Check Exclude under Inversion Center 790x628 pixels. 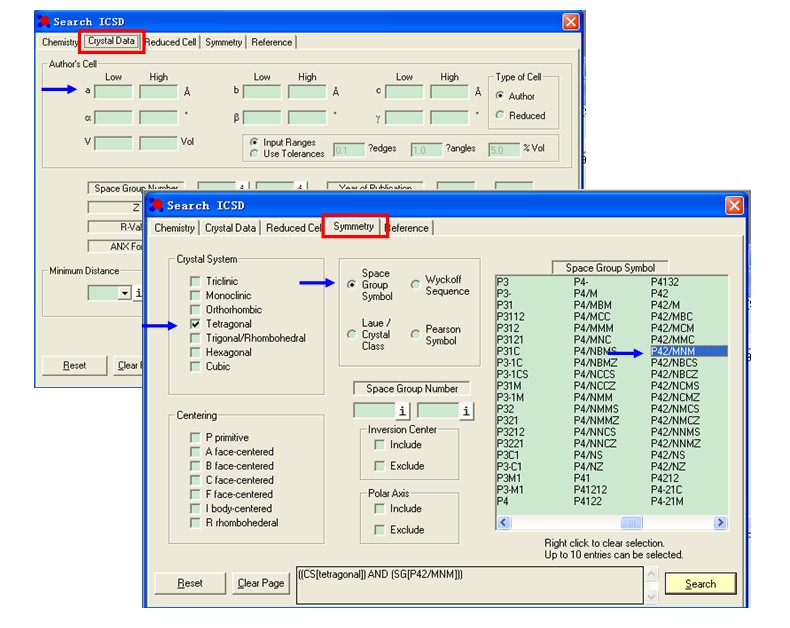[379, 466]
